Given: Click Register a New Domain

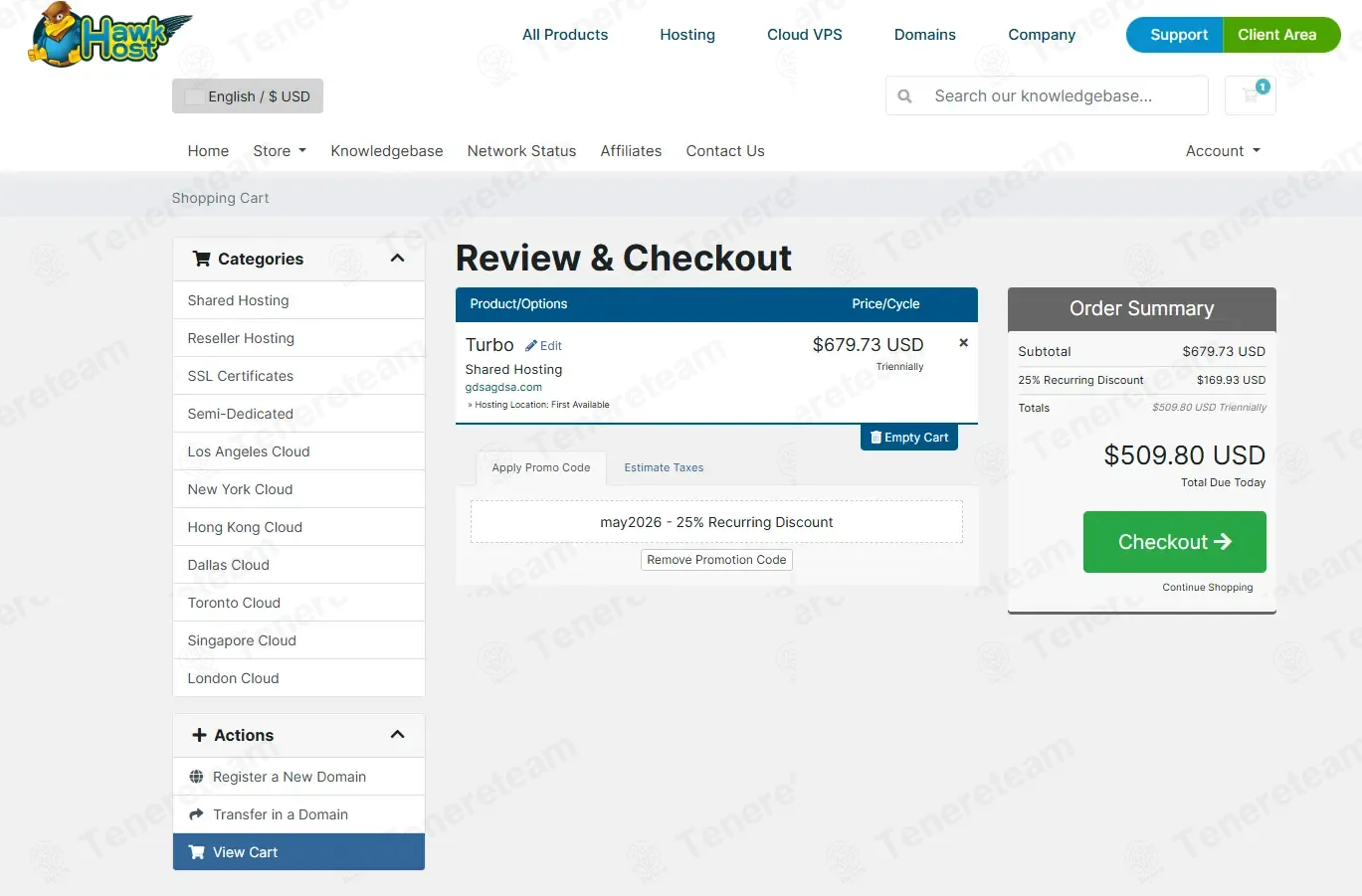Looking at the screenshot, I should [298, 777].
